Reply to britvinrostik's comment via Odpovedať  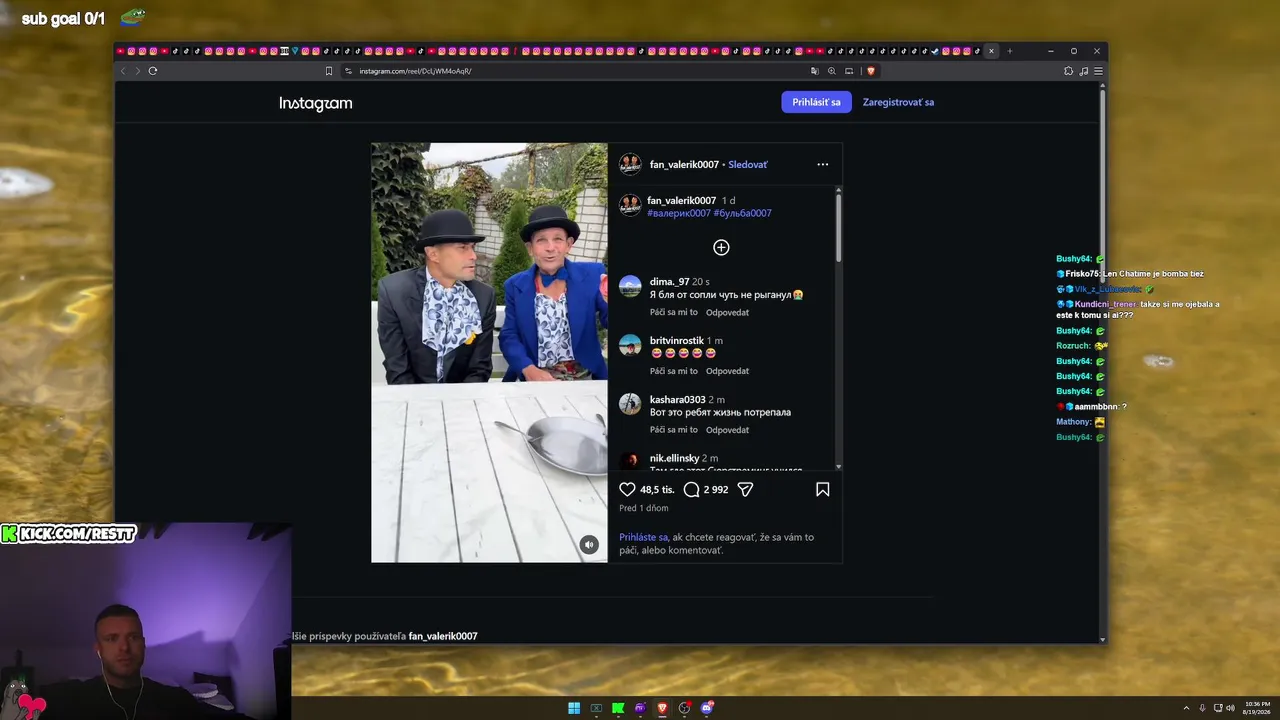tap(727, 371)
